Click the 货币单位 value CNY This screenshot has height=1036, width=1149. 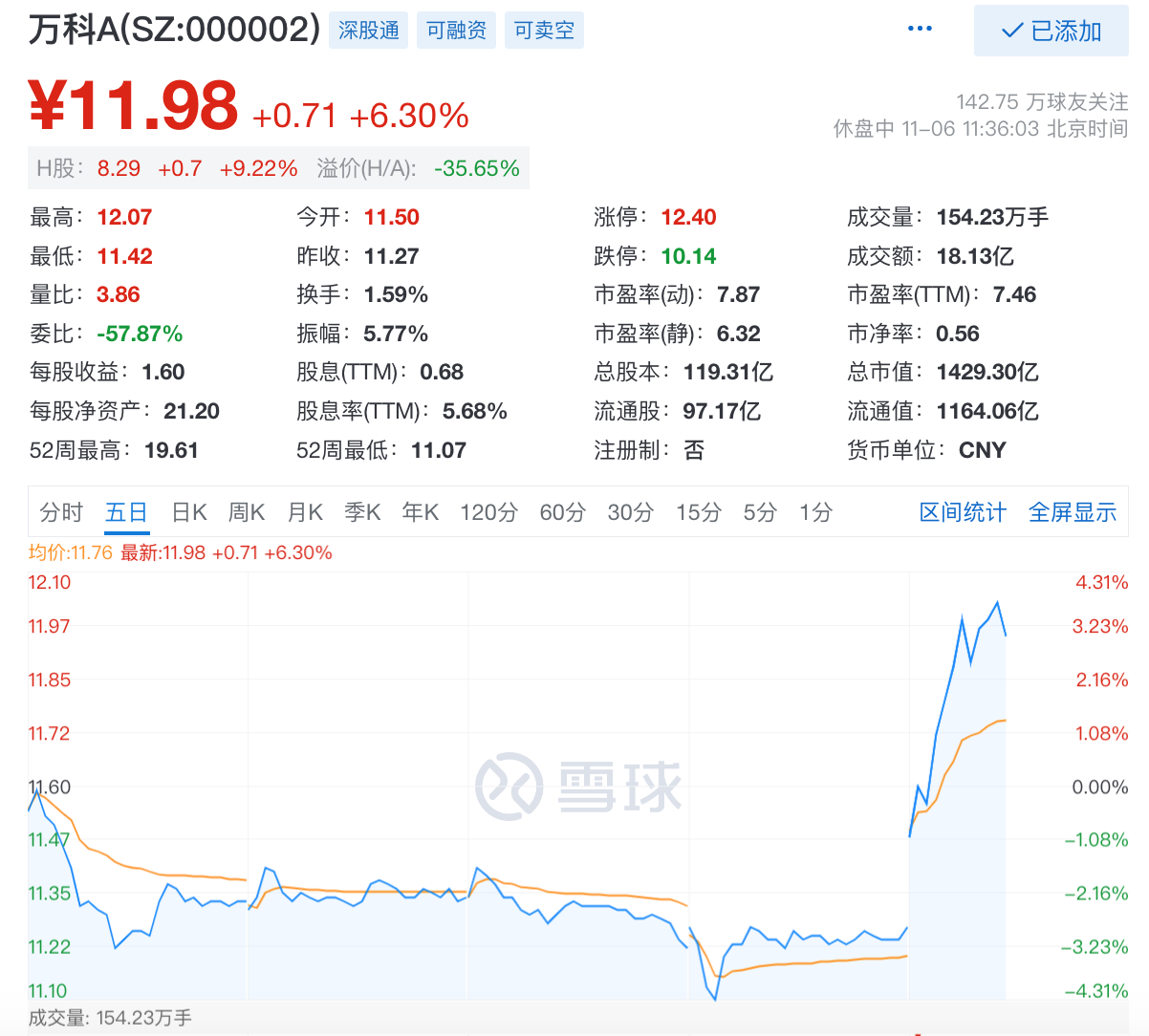[983, 450]
